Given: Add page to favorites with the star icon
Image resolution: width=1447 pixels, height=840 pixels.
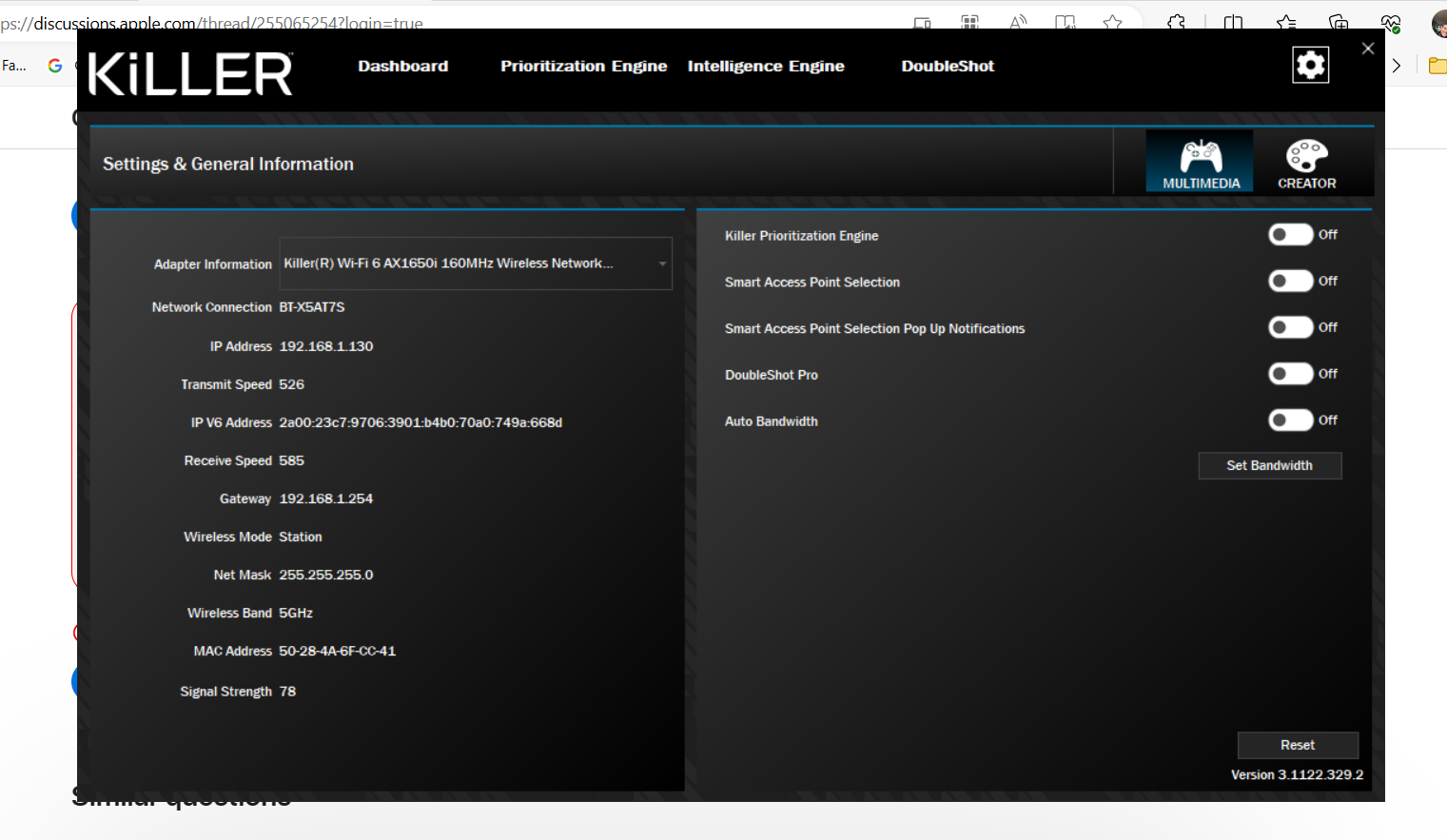Looking at the screenshot, I should [x=1112, y=22].
